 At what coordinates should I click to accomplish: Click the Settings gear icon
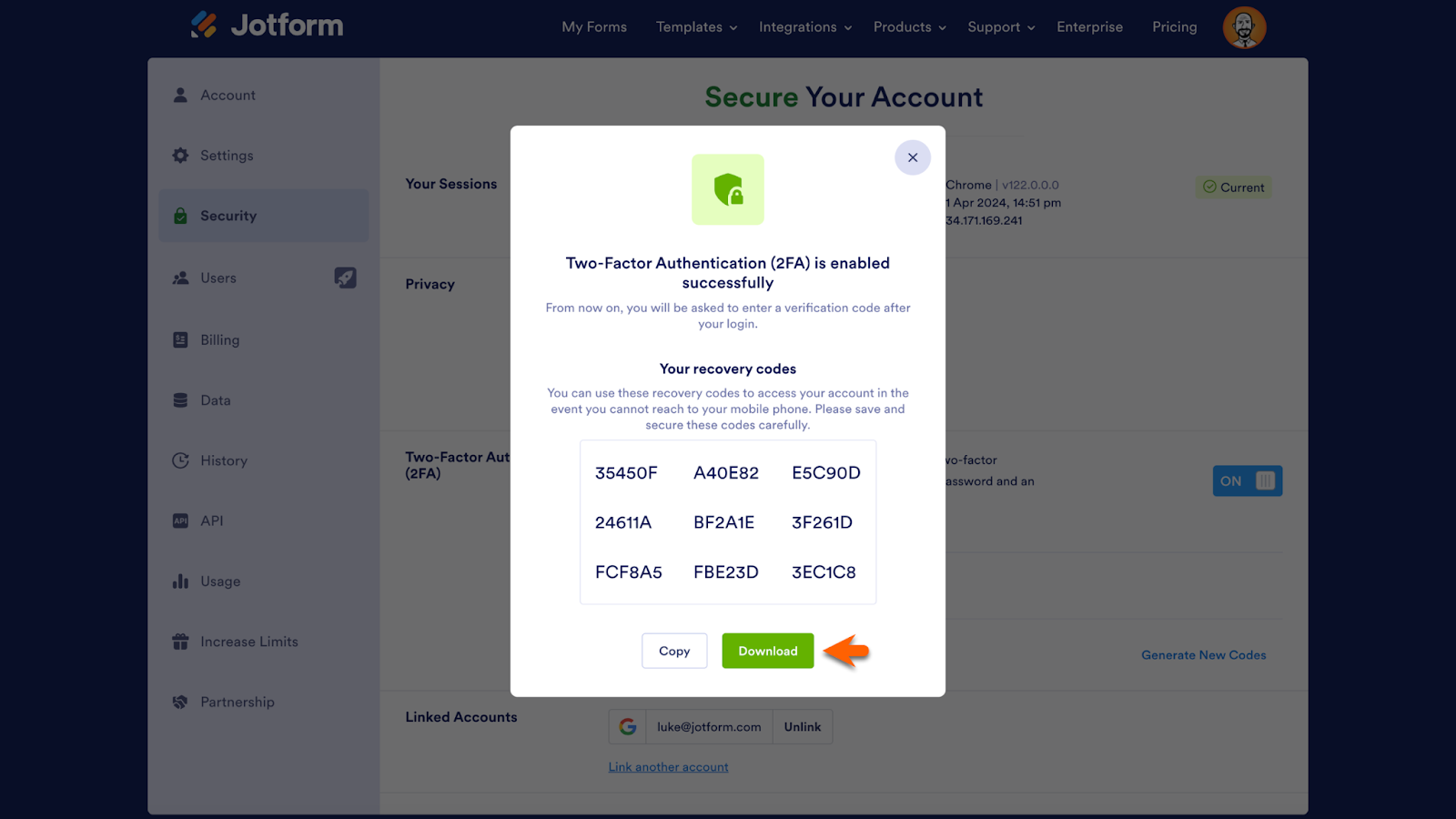point(180,156)
